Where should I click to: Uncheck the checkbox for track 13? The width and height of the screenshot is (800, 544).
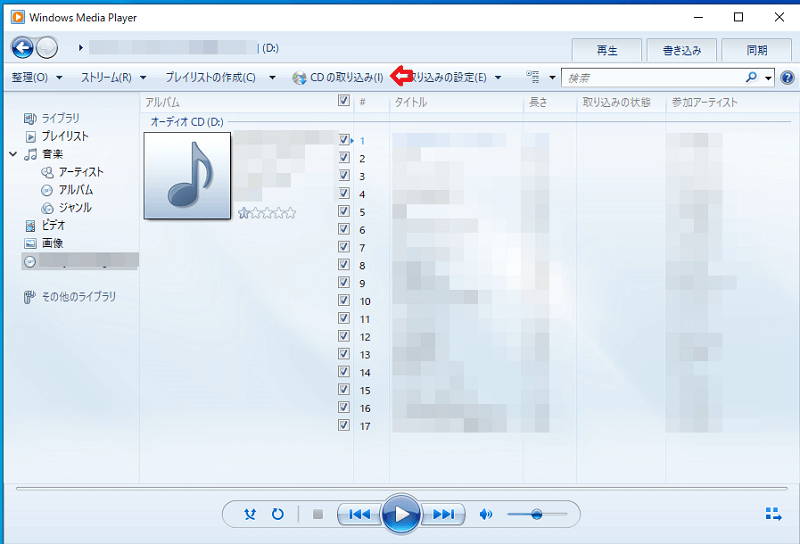point(344,354)
